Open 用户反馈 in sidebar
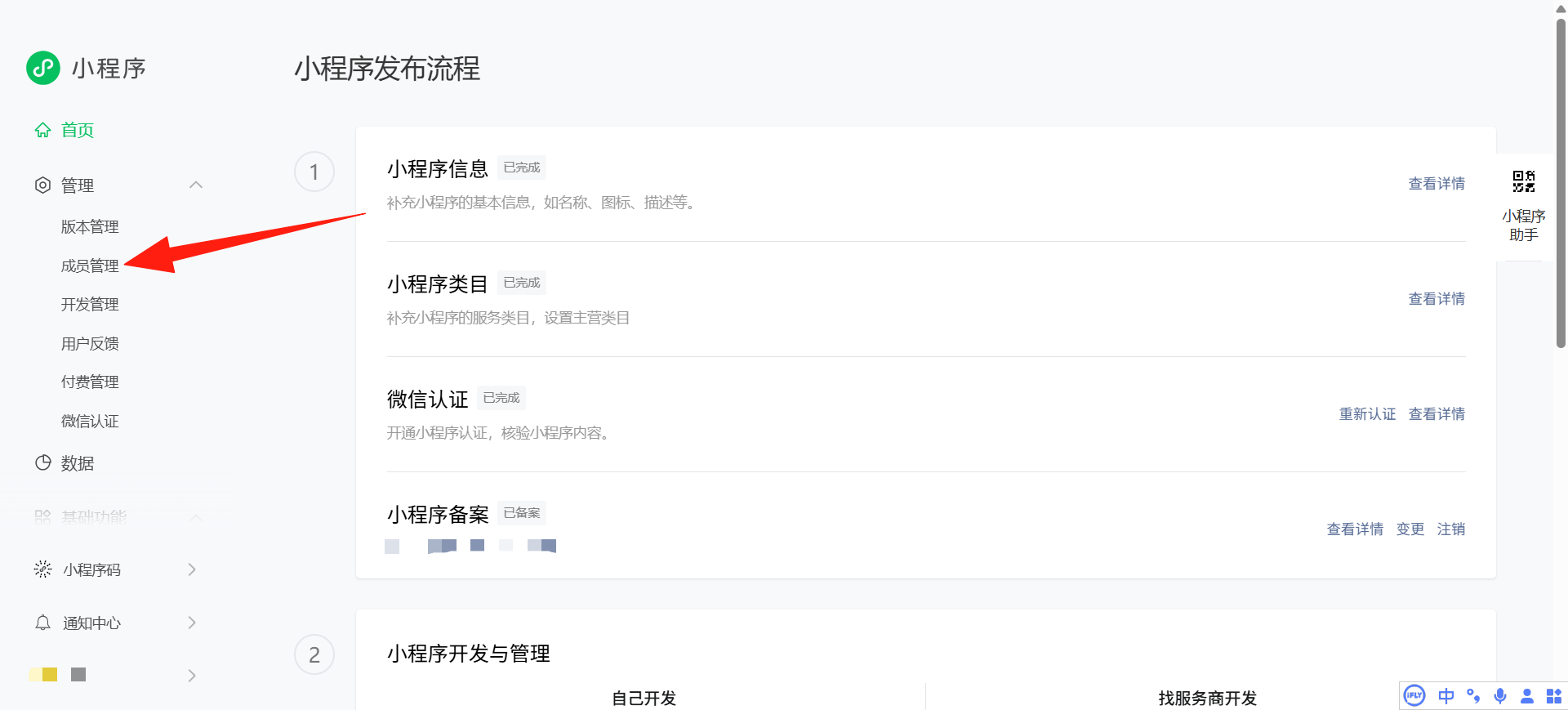 (x=90, y=343)
